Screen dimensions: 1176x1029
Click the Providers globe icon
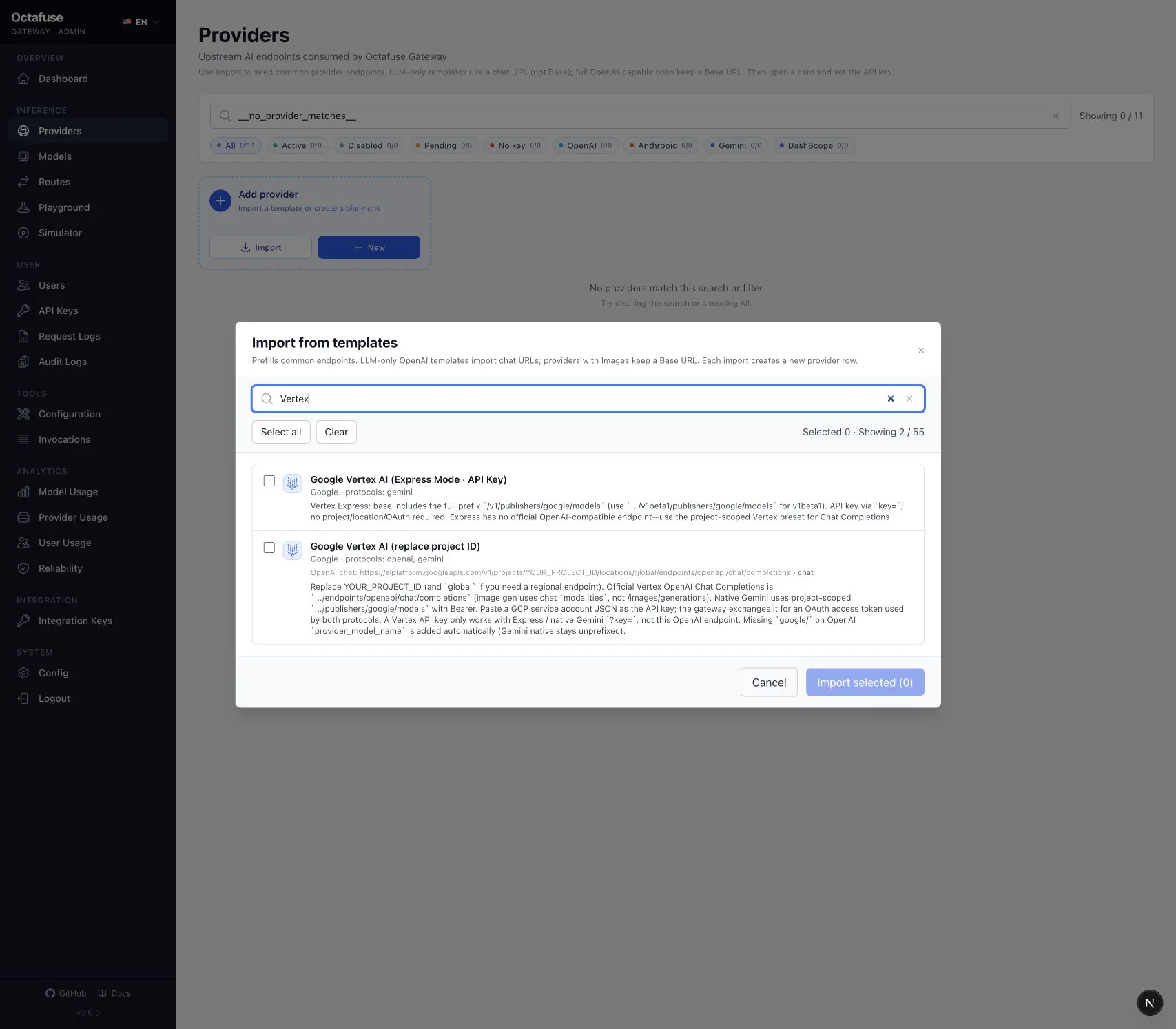pos(23,131)
